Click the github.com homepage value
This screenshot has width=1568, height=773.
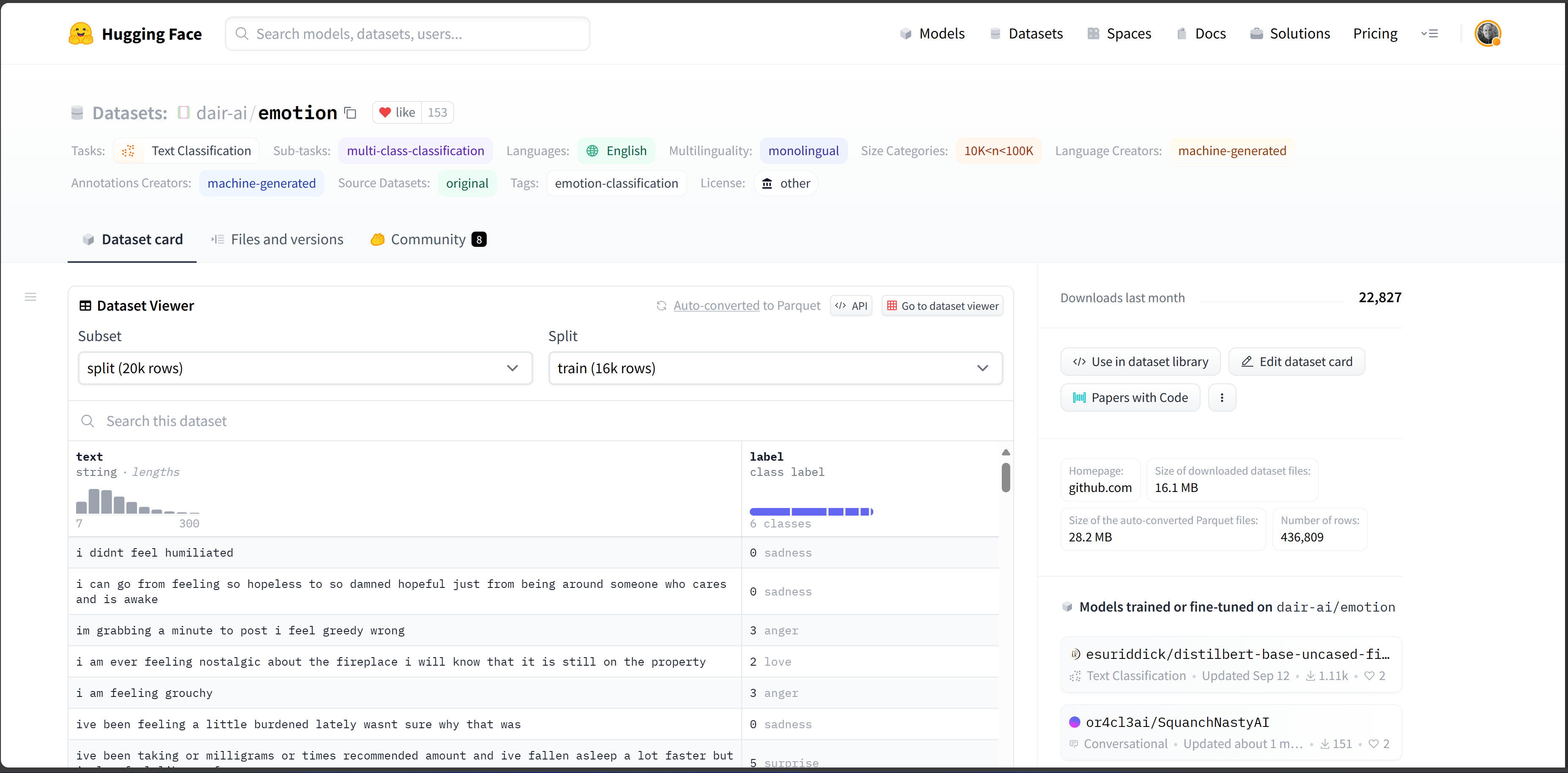(1100, 488)
